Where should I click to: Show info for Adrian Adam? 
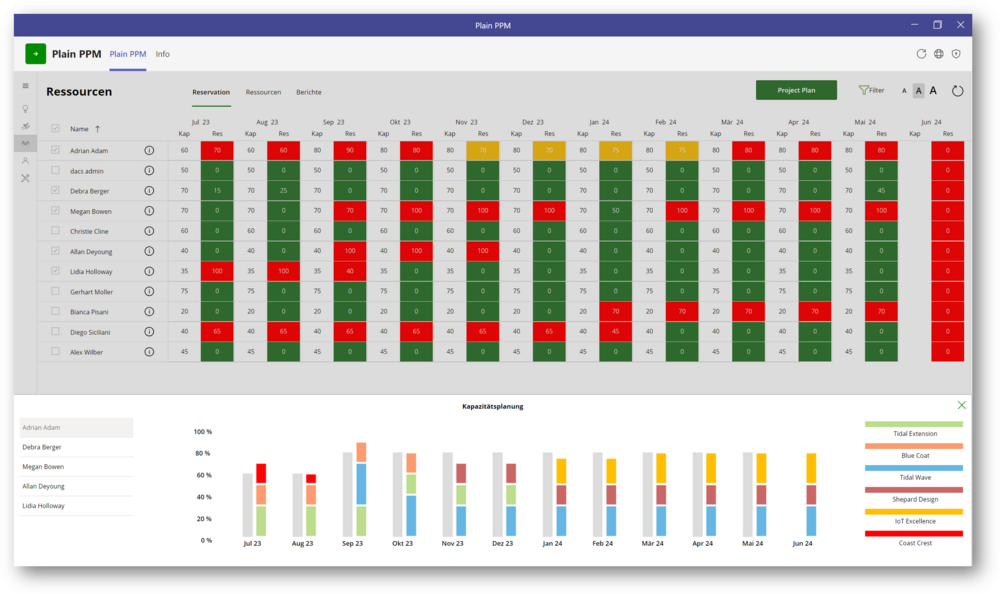point(149,150)
